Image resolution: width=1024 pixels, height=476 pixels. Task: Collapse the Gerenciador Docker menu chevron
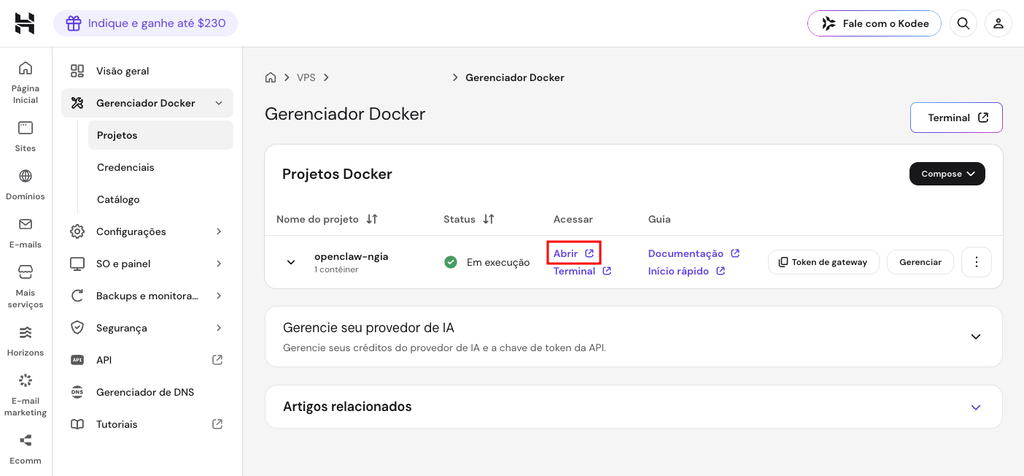pos(219,103)
